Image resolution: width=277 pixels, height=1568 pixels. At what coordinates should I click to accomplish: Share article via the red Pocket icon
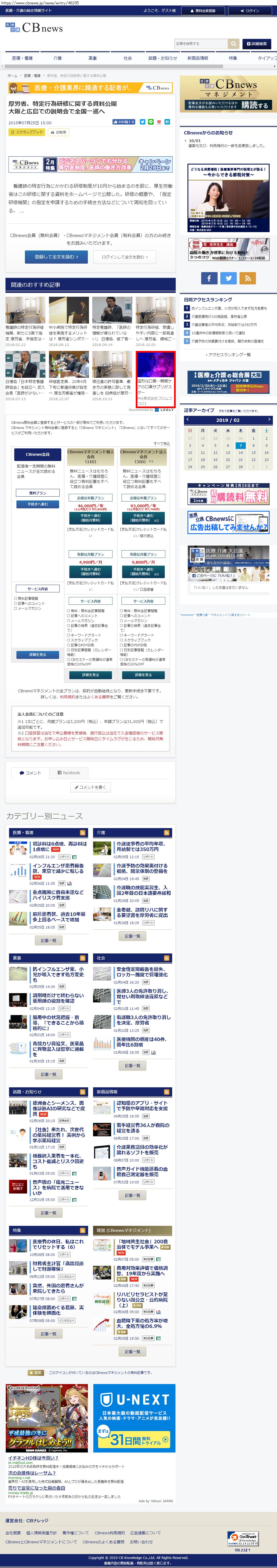click(159, 122)
